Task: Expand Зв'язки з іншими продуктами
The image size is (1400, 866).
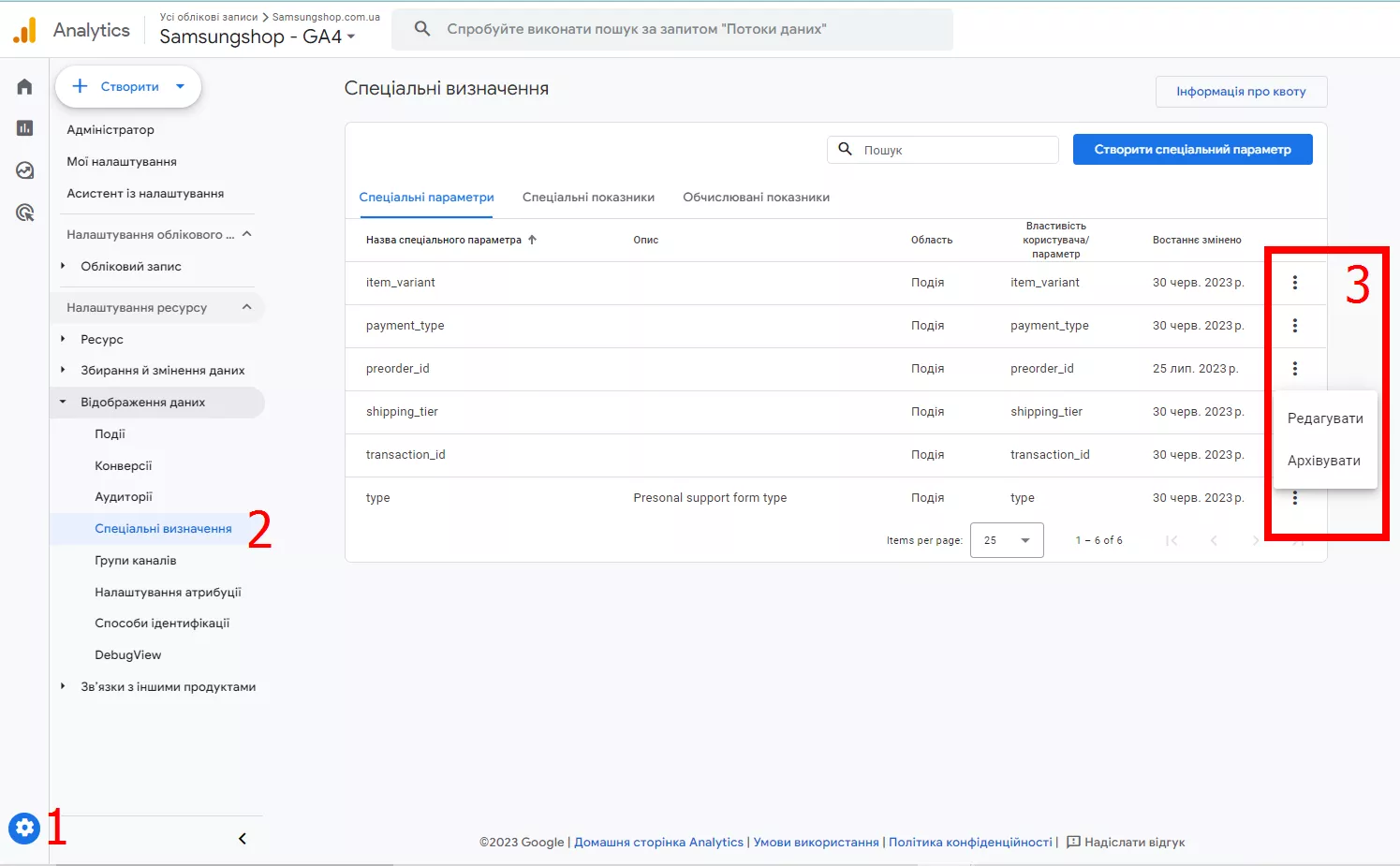Action: [63, 686]
